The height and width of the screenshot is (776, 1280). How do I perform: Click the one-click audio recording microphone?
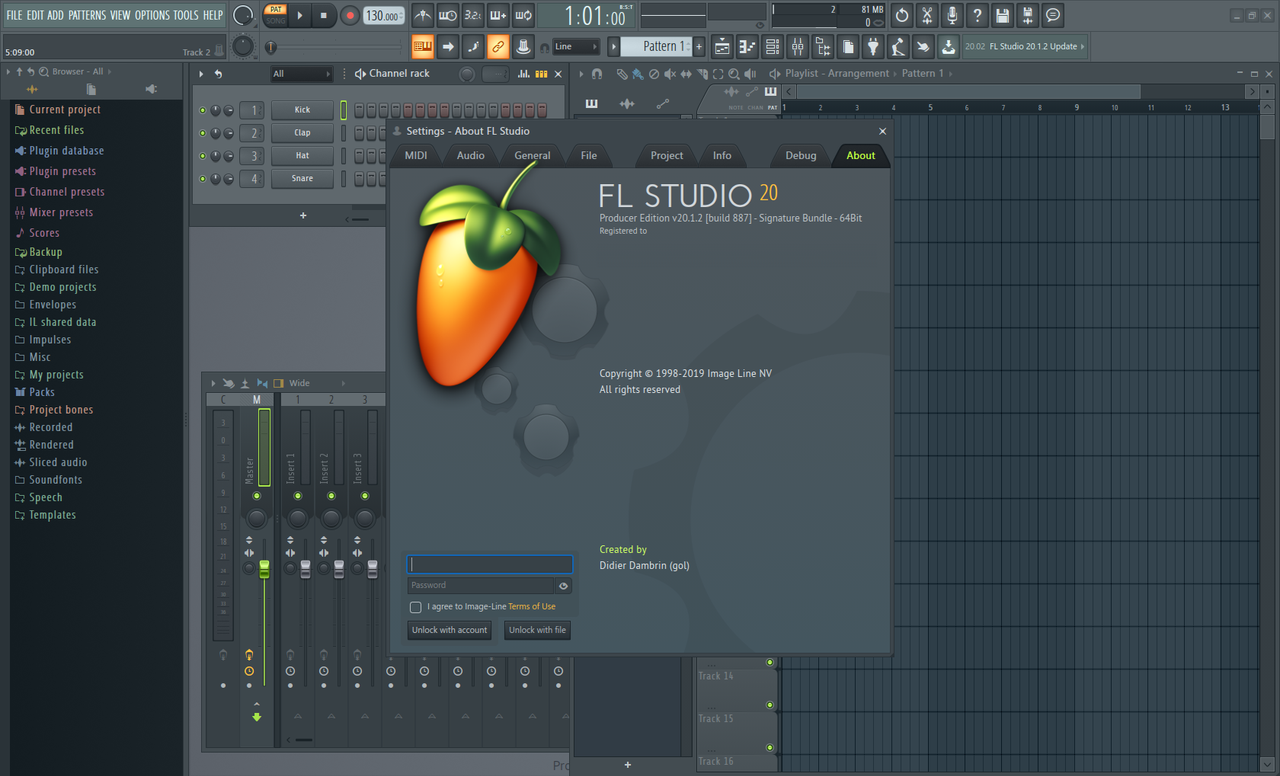952,15
